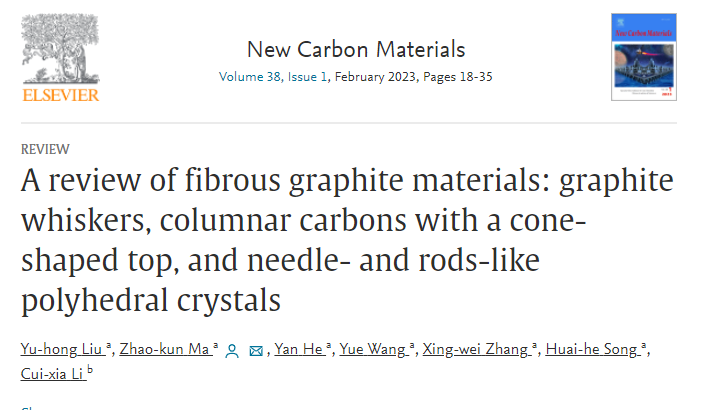Screen dimensions: 701x410
Task: Click author name Xing-wei Zhang
Action: click(477, 349)
